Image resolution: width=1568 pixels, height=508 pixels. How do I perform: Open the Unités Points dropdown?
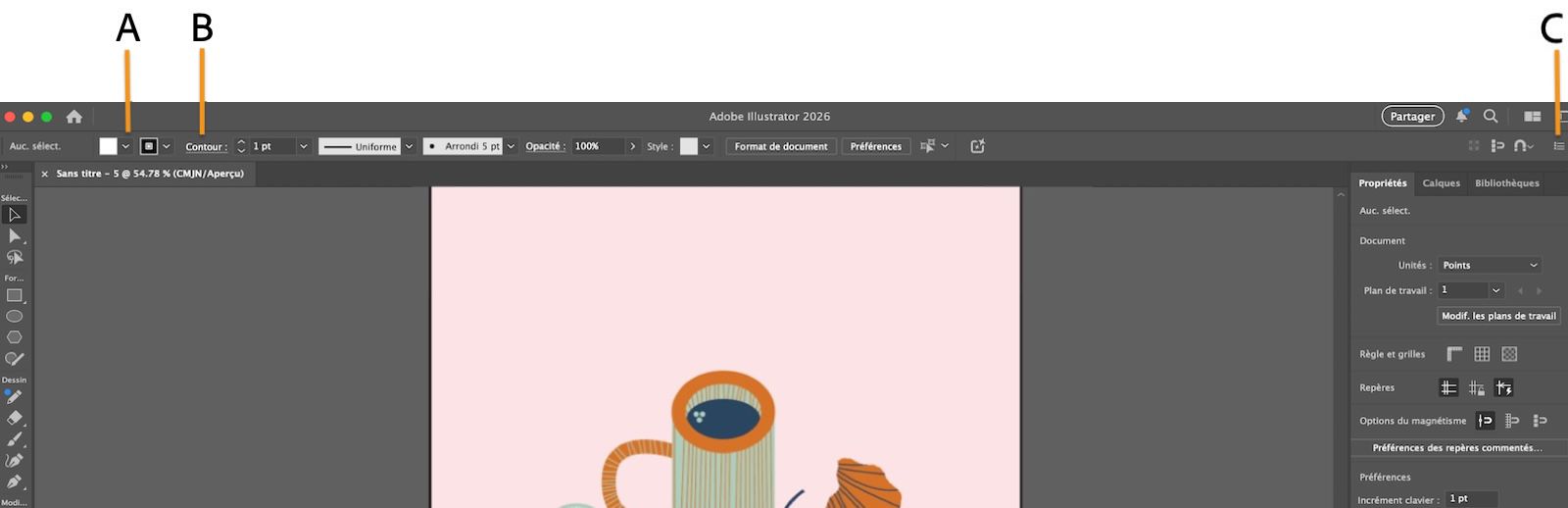click(x=1490, y=265)
